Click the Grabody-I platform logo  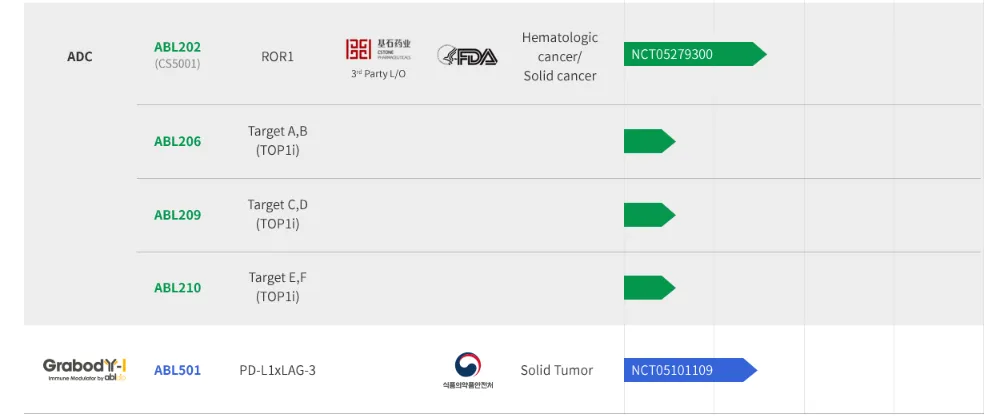point(84,369)
